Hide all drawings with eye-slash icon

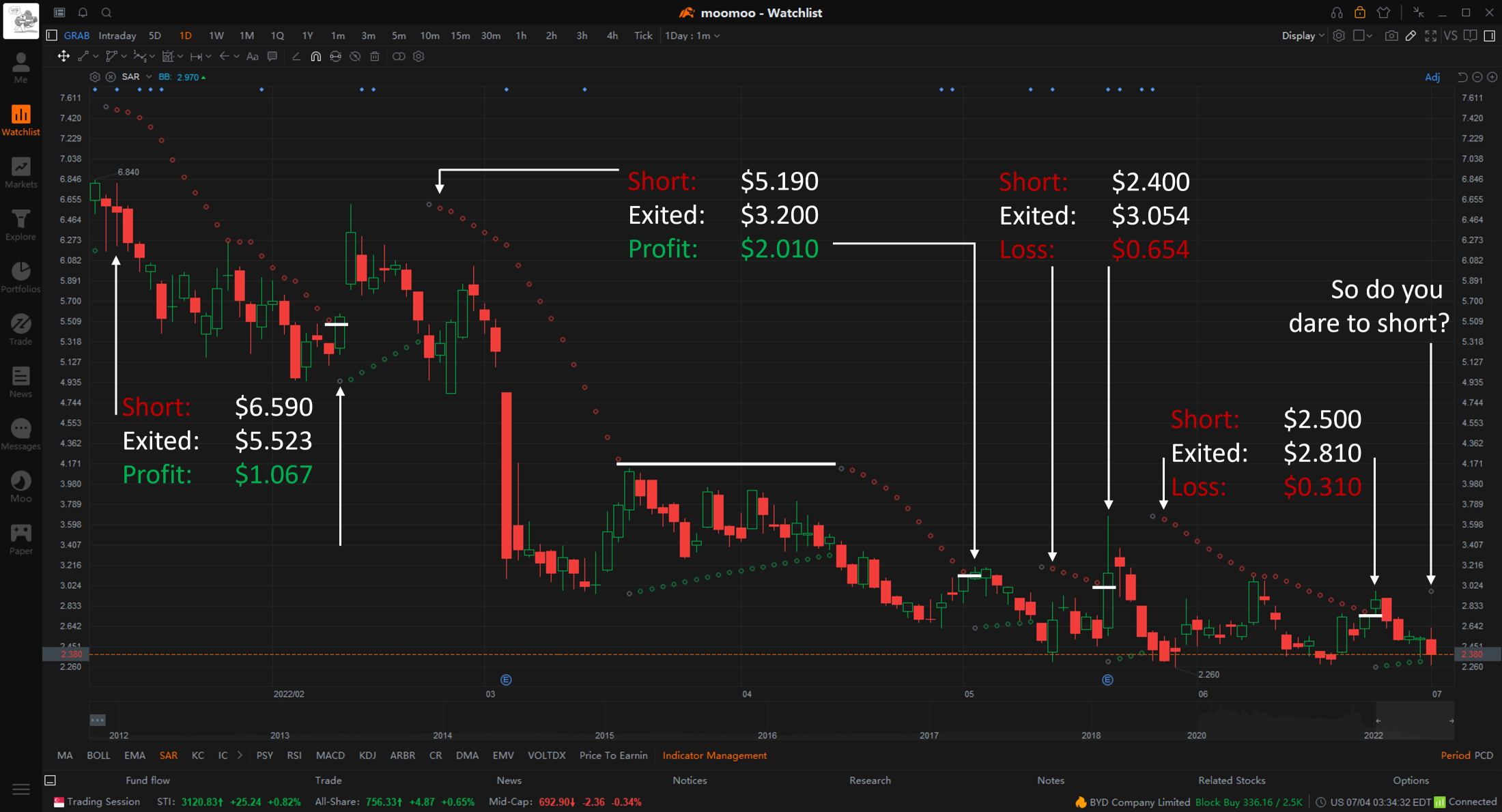coord(355,57)
